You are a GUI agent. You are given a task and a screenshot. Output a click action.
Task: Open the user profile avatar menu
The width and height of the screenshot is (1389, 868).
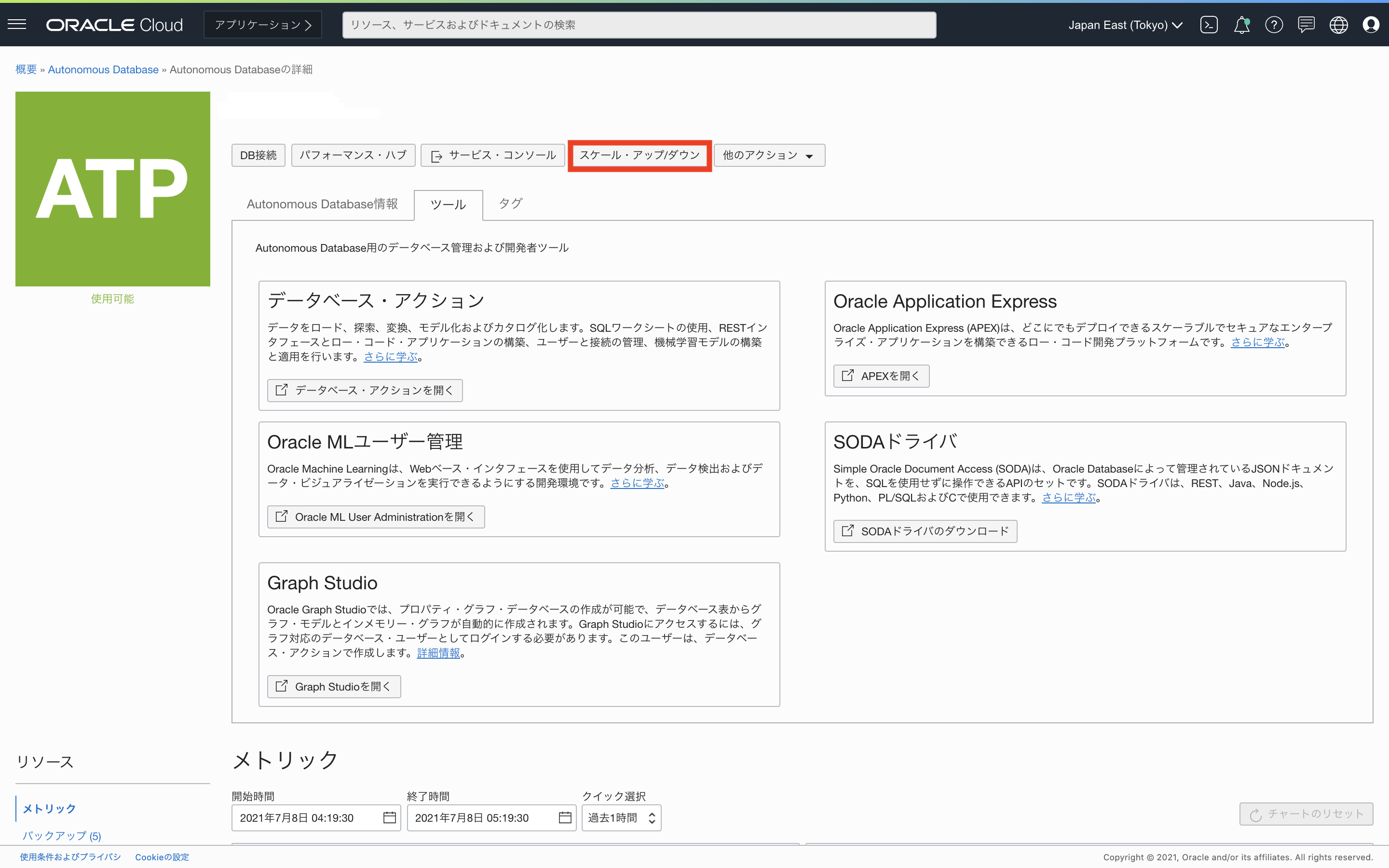tap(1371, 25)
